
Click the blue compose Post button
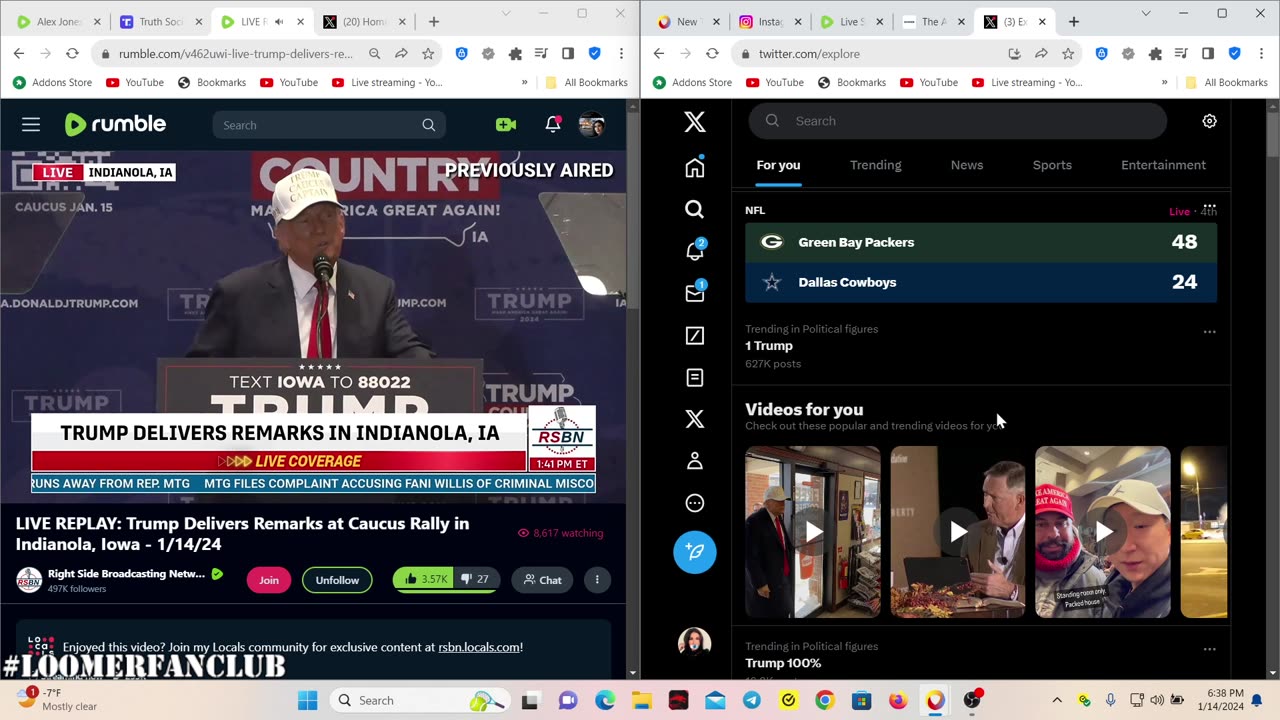pos(694,552)
